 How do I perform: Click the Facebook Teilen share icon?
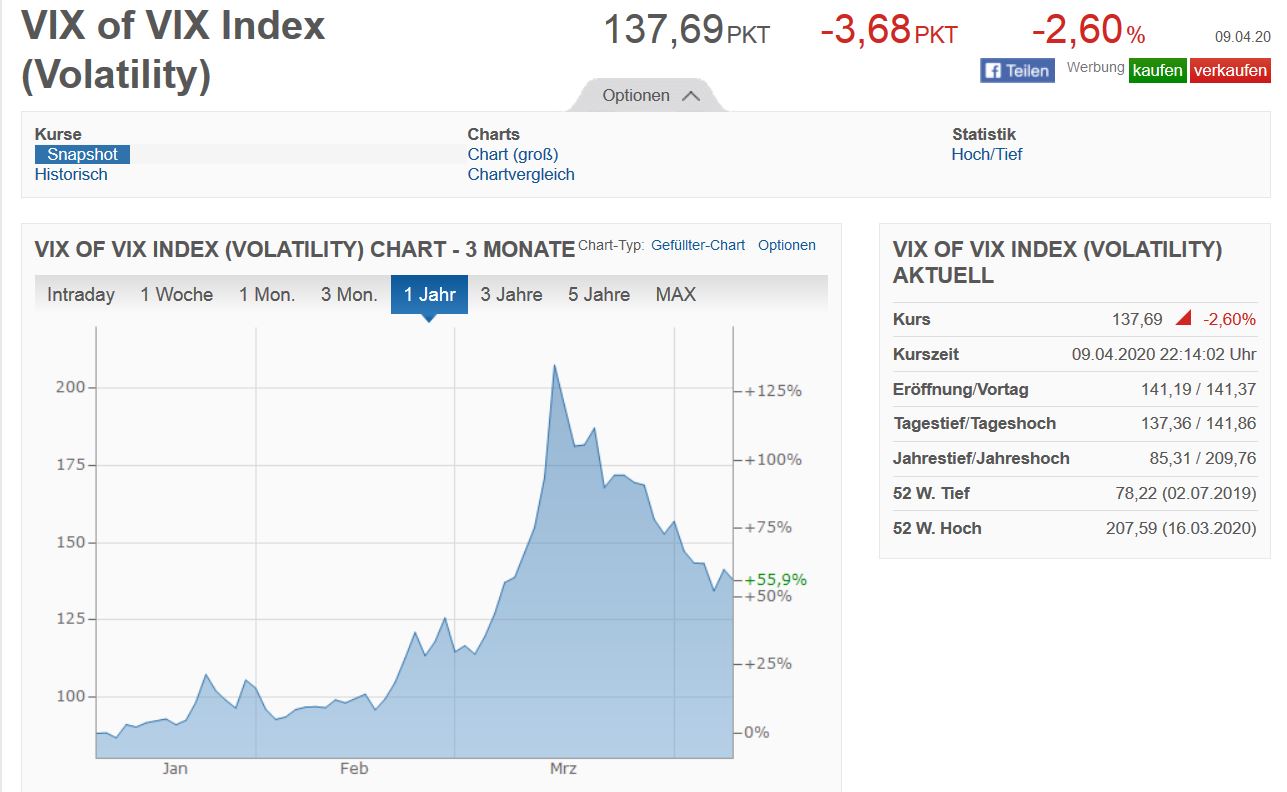pos(1016,70)
